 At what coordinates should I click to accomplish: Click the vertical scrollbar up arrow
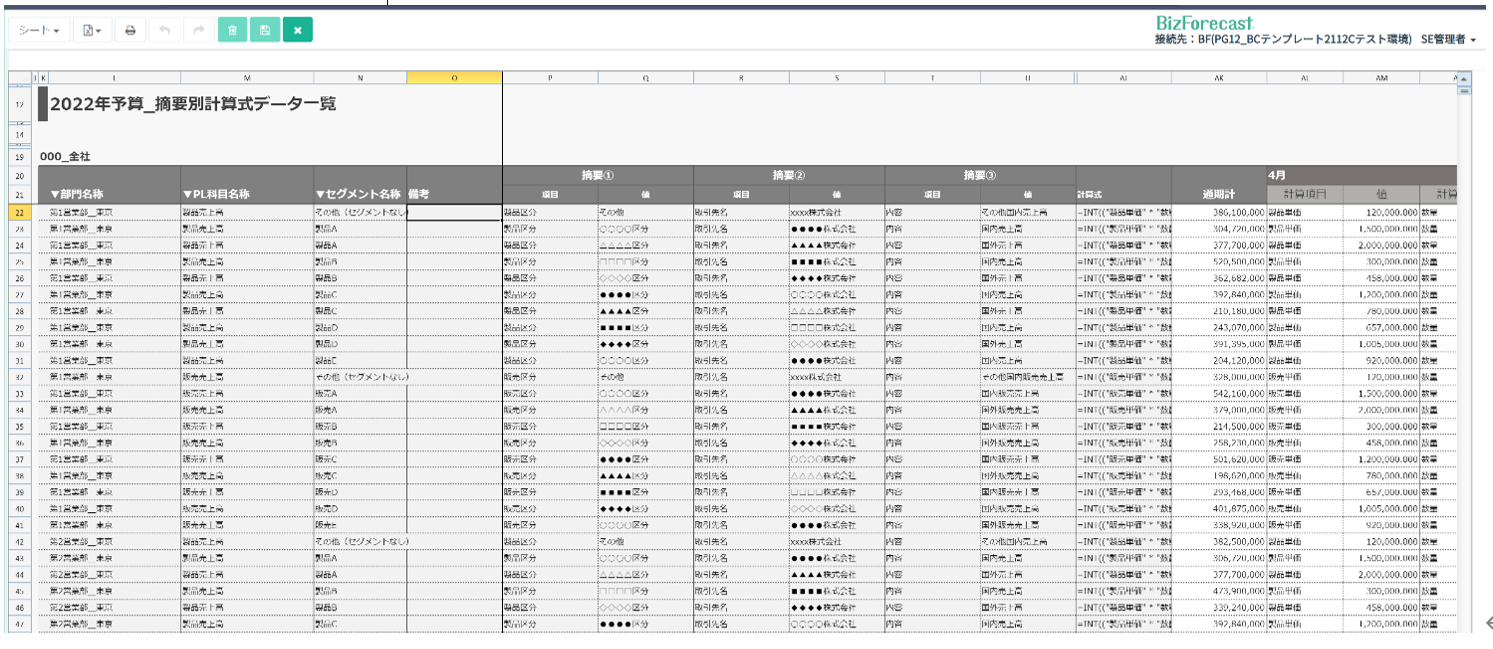(1464, 78)
